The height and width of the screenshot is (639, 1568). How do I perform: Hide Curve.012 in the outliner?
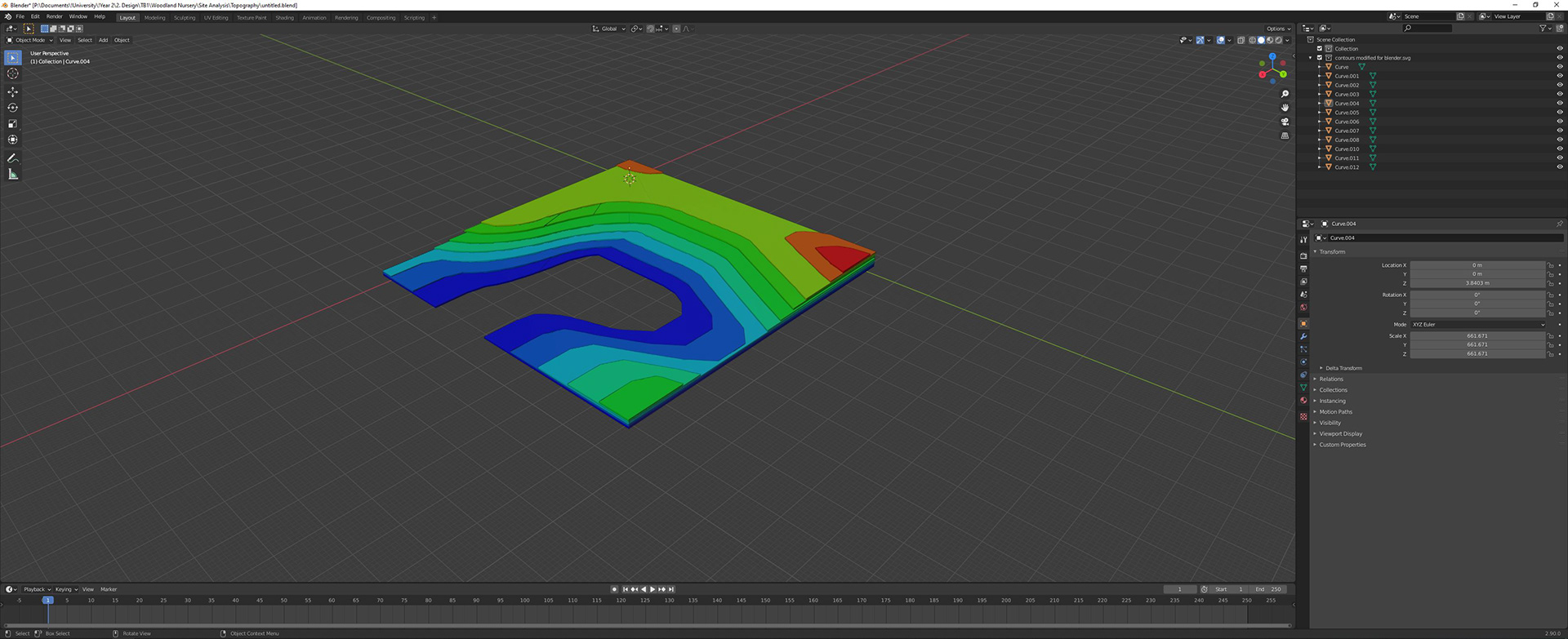click(1559, 167)
